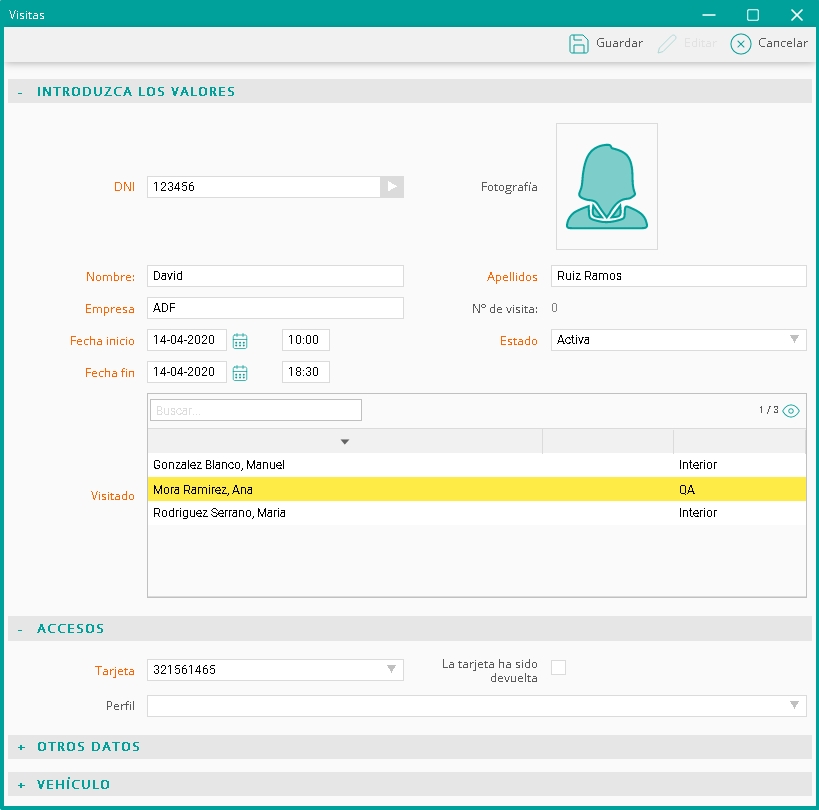Click the Nombre field containing David
Viewport: 819px width, 810px height.
[275, 276]
